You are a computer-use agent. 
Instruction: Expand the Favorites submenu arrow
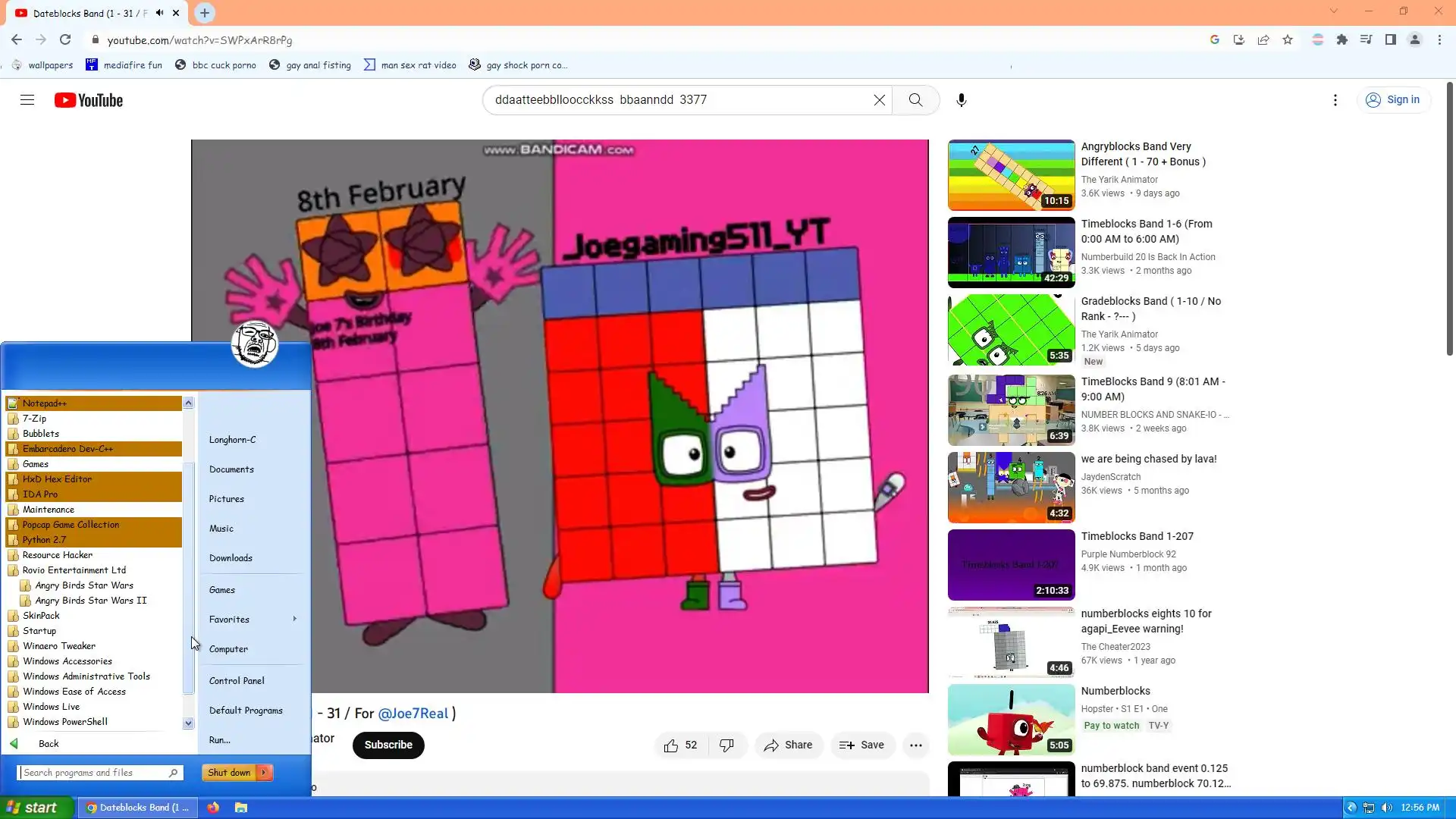click(294, 620)
